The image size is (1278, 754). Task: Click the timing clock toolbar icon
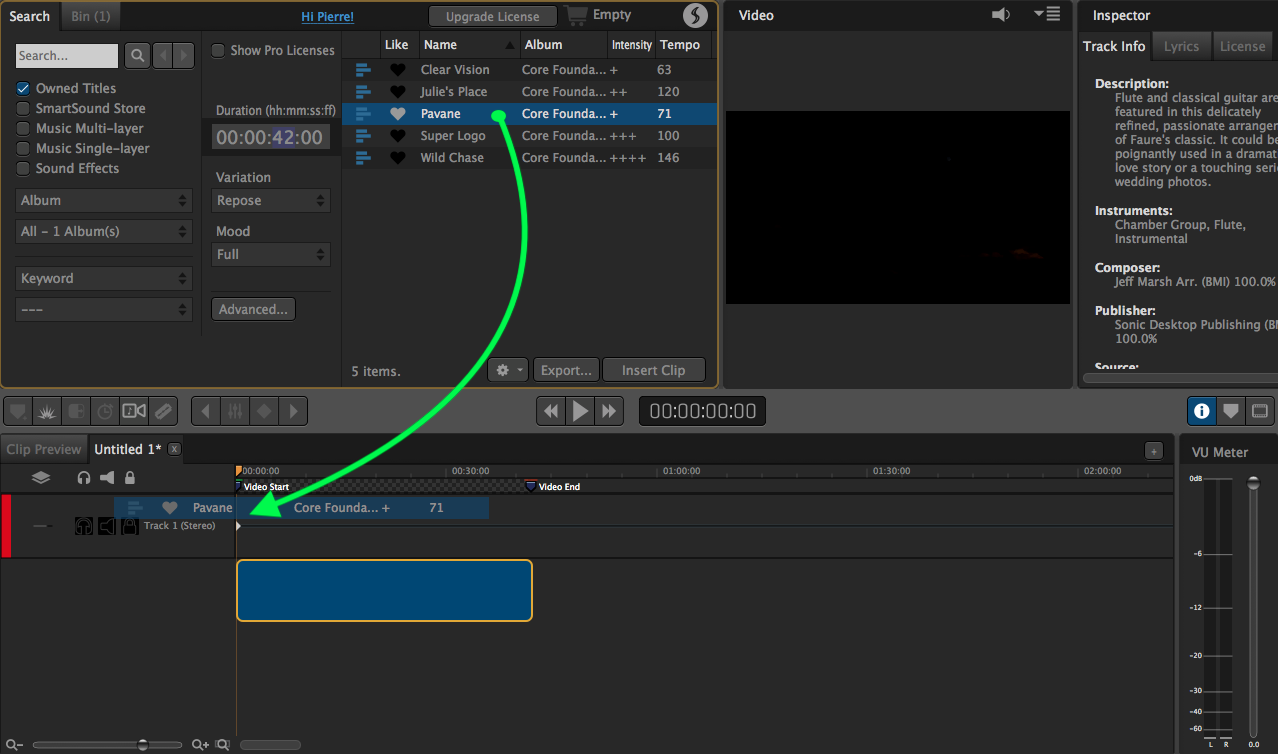coord(105,411)
